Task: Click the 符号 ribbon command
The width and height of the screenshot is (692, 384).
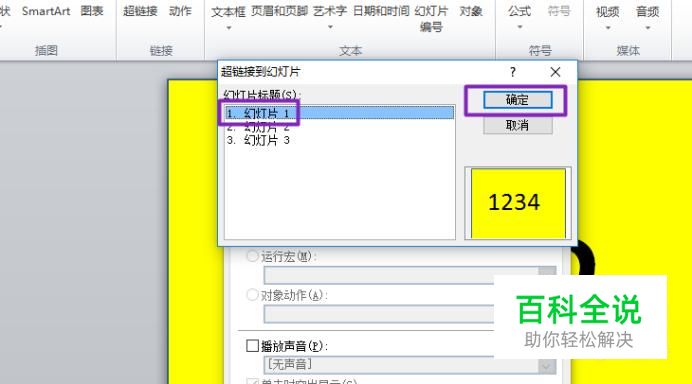Action: [559, 11]
